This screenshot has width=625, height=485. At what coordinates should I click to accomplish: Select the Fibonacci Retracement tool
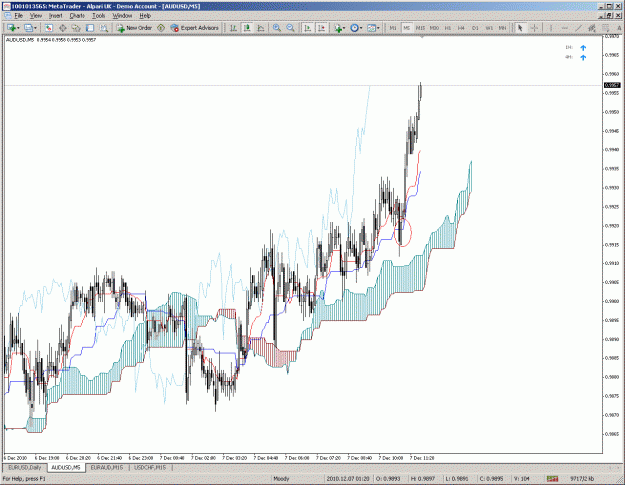606,28
